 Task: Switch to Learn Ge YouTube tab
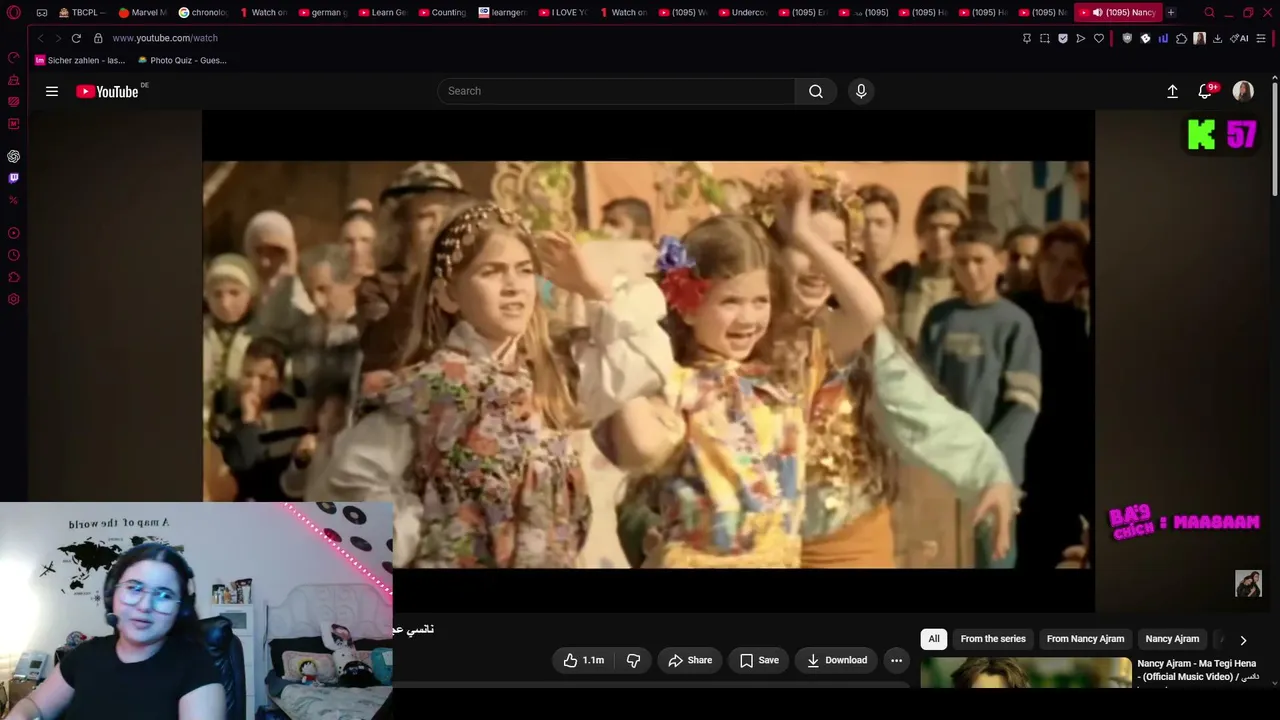[x=382, y=13]
